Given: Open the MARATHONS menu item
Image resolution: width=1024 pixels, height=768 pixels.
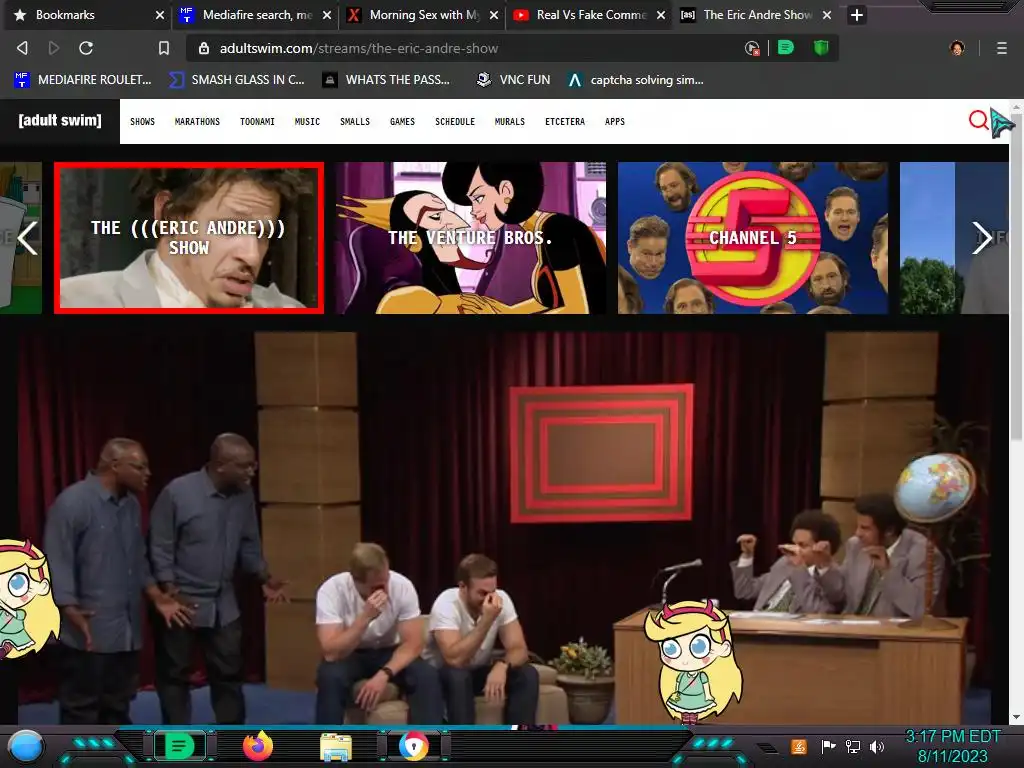Looking at the screenshot, I should pos(197,121).
